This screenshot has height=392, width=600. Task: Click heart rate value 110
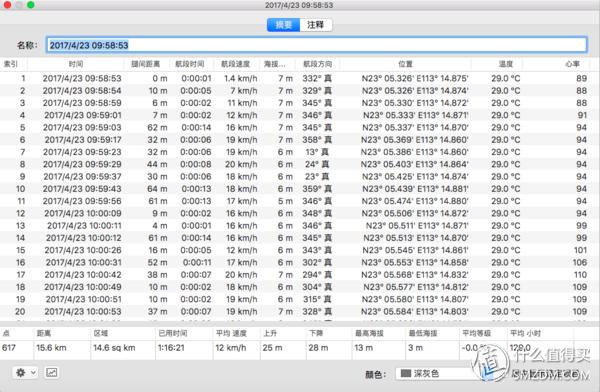pos(580,274)
